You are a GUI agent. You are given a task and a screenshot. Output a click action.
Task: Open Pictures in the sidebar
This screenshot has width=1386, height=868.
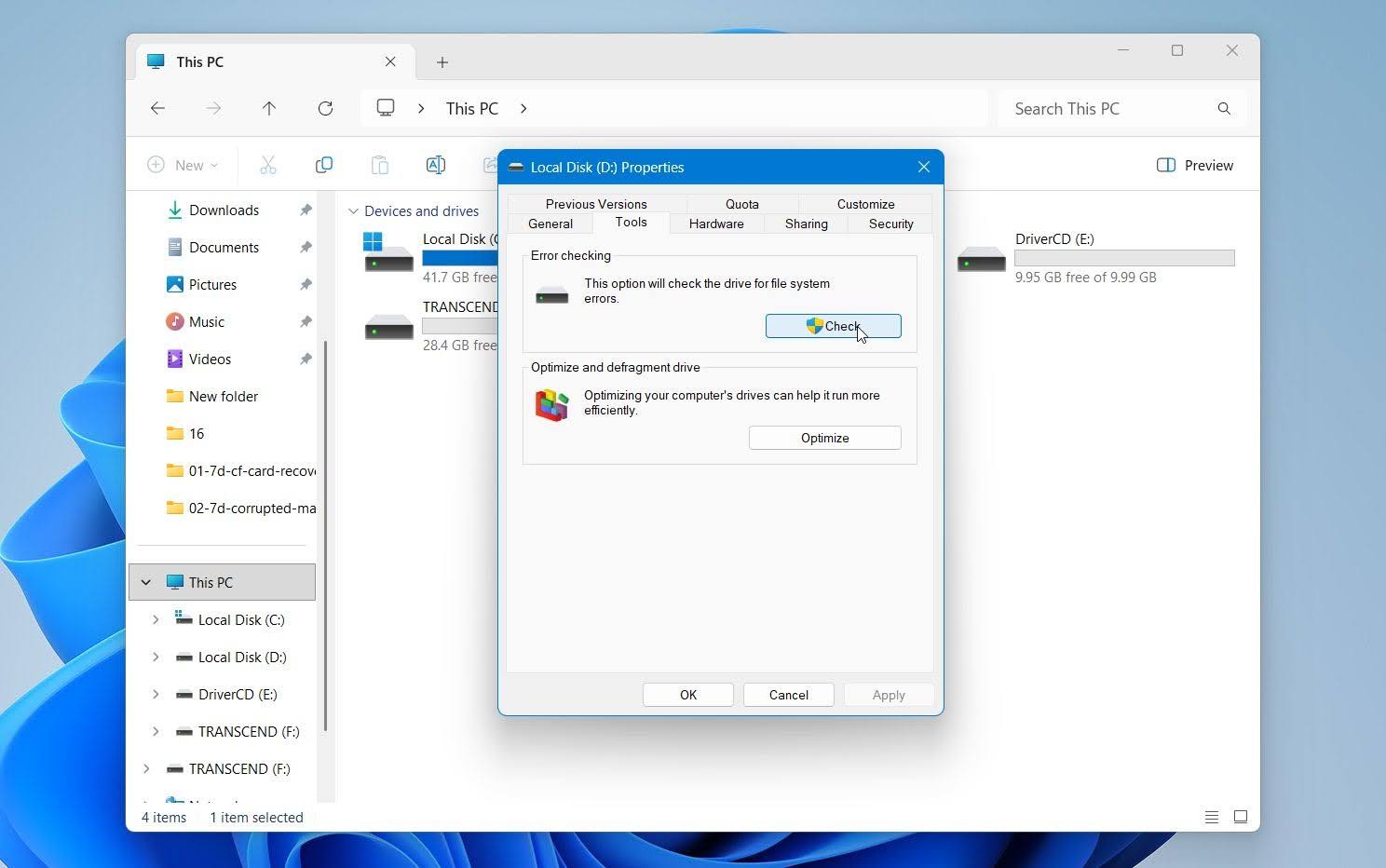pyautogui.click(x=212, y=285)
